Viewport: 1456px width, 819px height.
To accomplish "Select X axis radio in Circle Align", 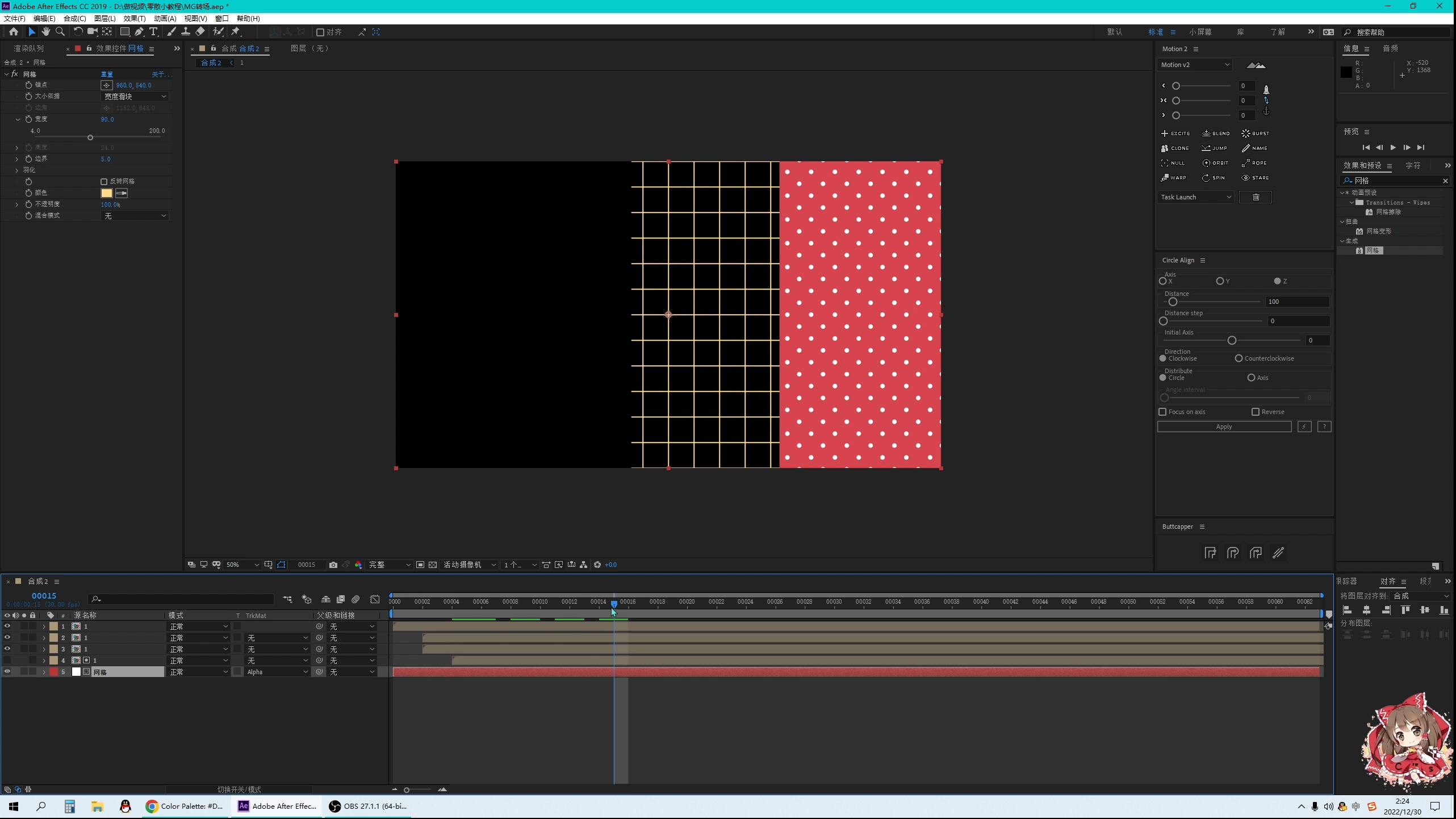I will (1163, 281).
